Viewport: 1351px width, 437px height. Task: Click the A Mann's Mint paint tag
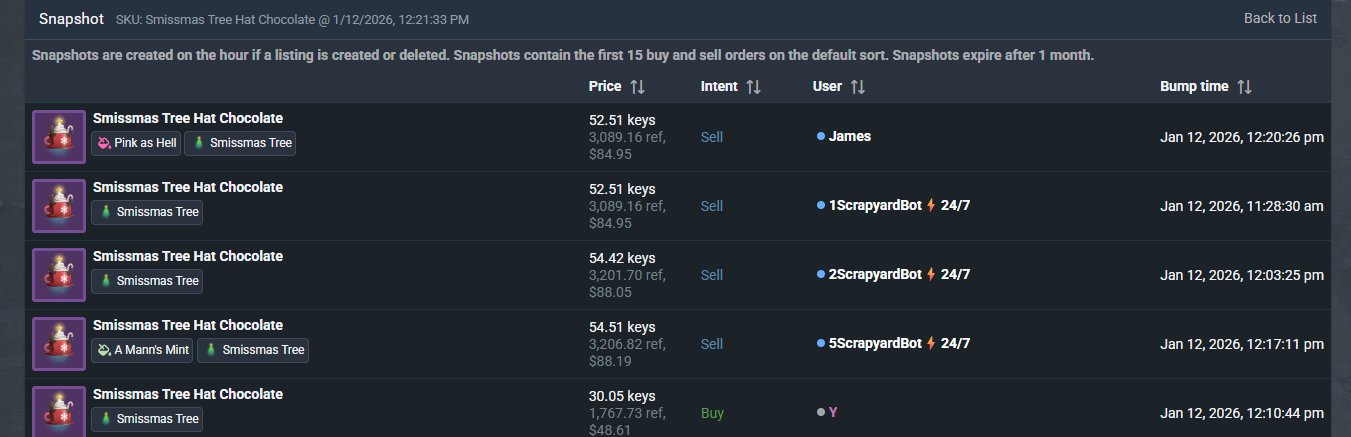coord(143,350)
